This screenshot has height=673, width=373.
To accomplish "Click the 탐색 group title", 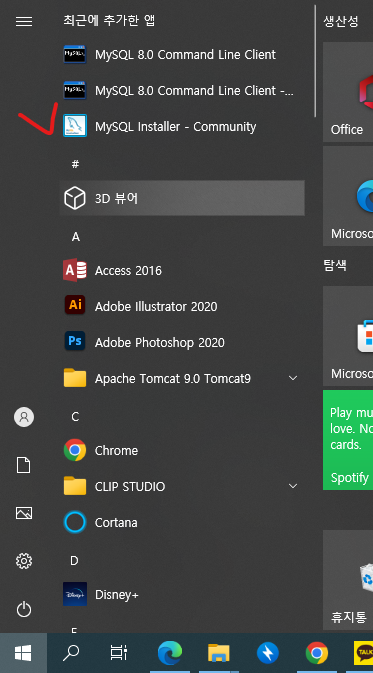I will (335, 265).
